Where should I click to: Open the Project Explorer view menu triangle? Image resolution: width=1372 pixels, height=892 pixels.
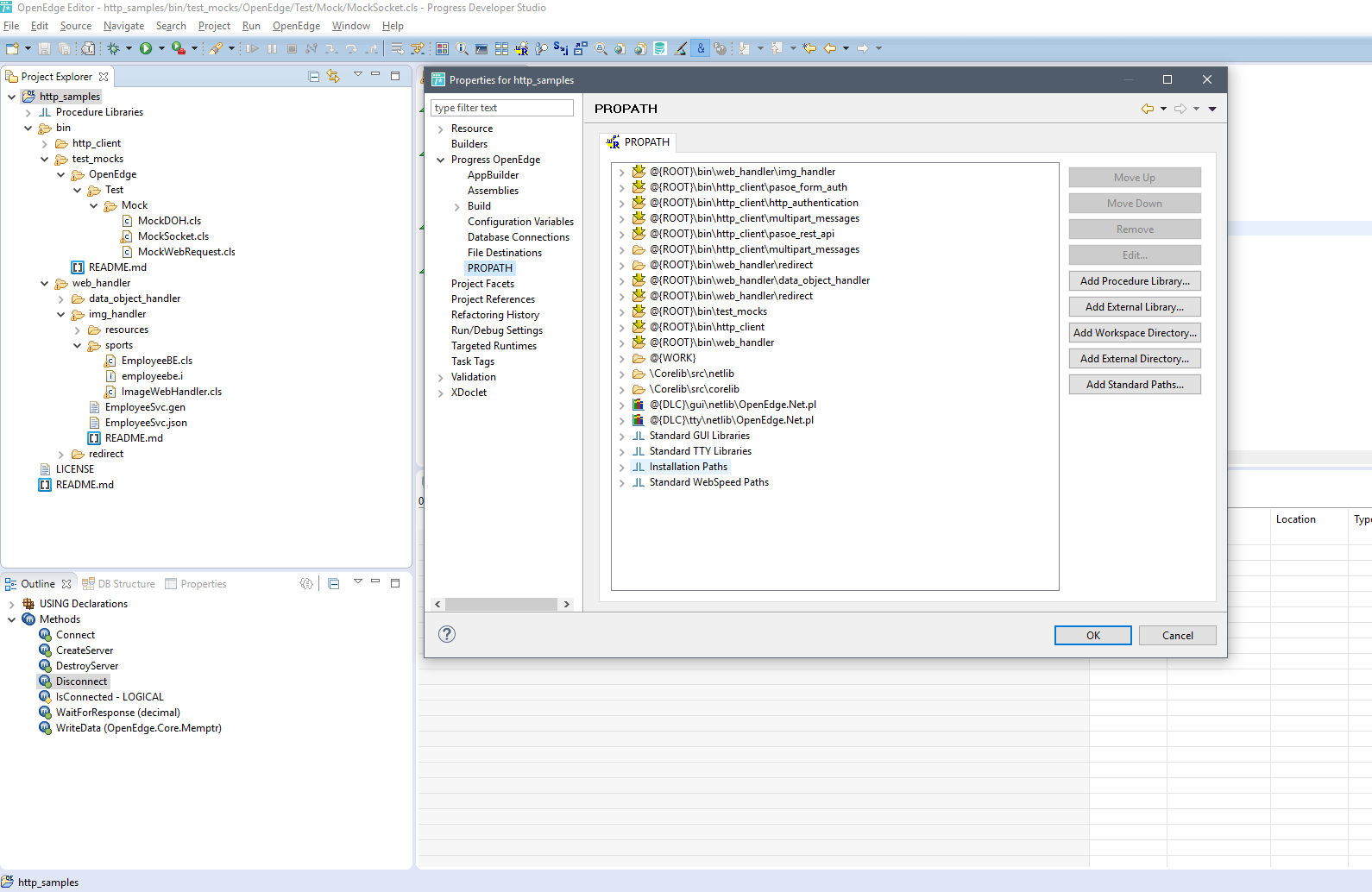click(x=358, y=74)
